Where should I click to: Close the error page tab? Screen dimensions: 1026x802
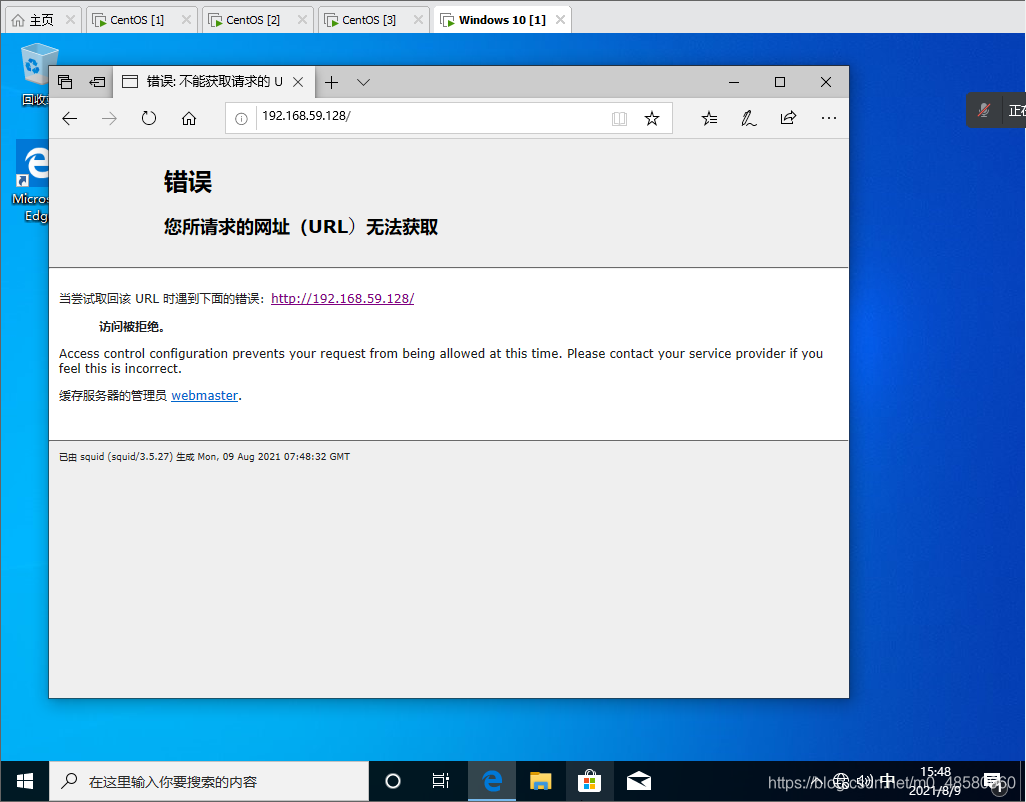pos(298,82)
